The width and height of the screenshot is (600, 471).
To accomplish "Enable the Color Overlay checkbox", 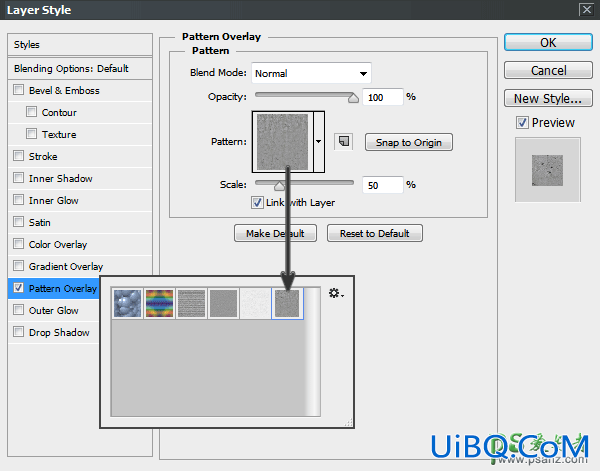I will (x=18, y=244).
